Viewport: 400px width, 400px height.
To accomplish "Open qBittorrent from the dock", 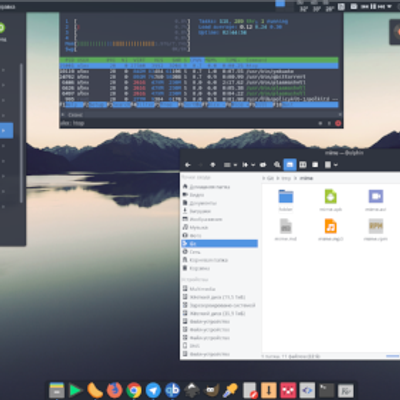I will tap(172, 390).
